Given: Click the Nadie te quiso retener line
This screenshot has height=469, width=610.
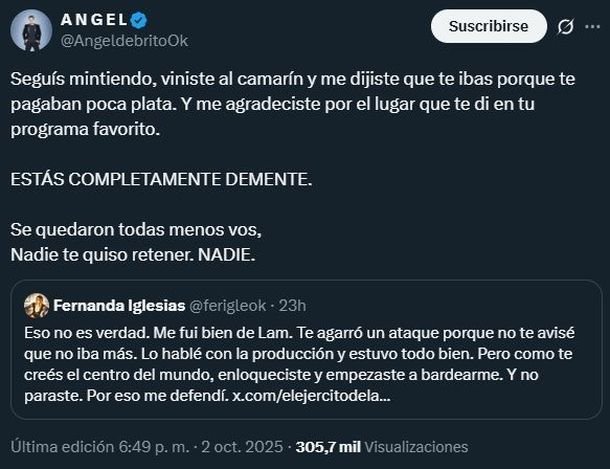Looking at the screenshot, I should tap(133, 254).
